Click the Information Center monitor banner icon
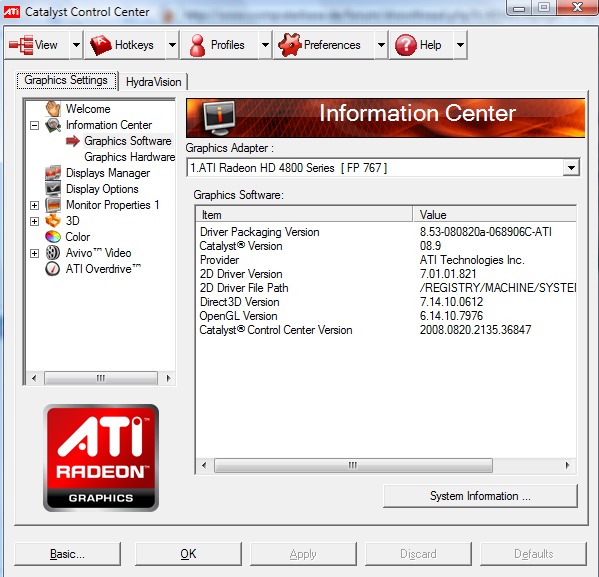 click(x=219, y=118)
